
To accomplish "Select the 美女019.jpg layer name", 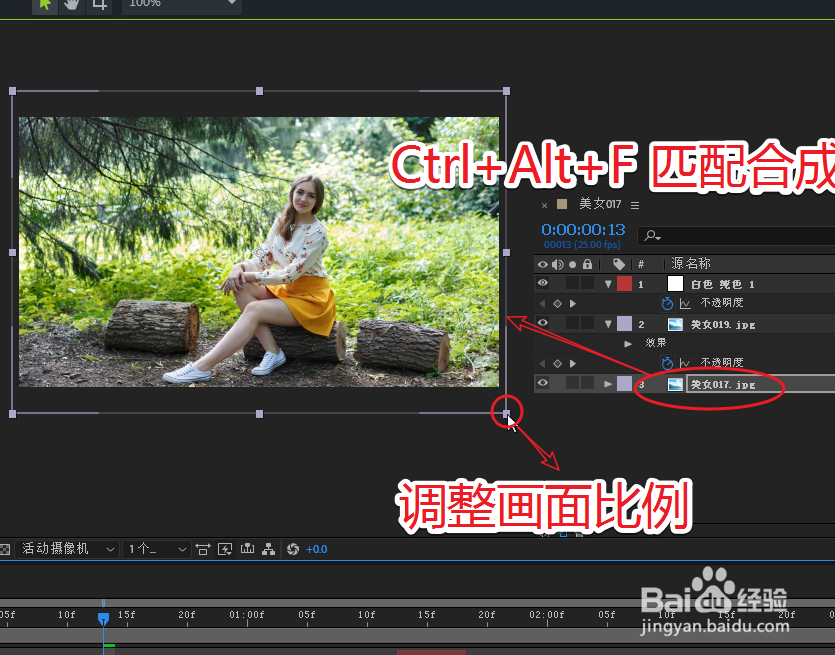I will click(723, 324).
